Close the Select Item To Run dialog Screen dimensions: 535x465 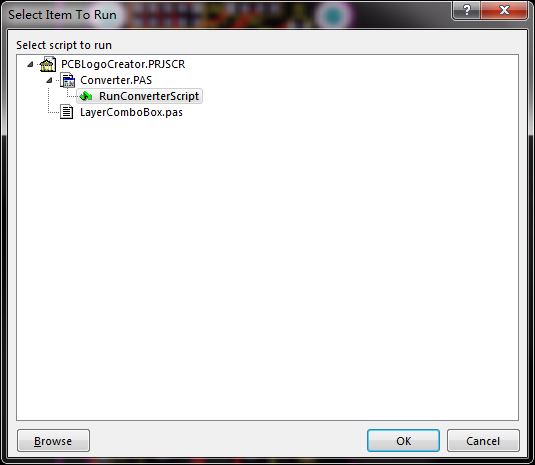click(x=504, y=10)
